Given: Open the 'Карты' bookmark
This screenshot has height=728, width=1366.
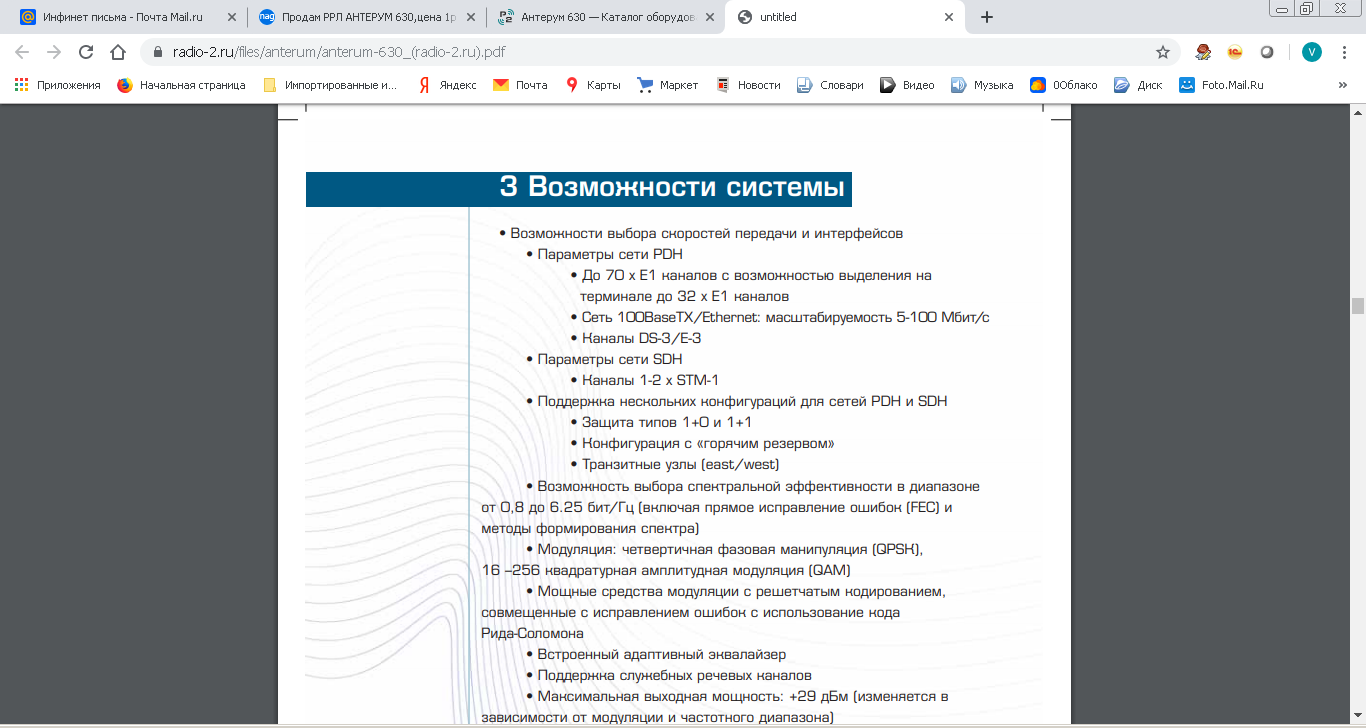Looking at the screenshot, I should point(593,85).
